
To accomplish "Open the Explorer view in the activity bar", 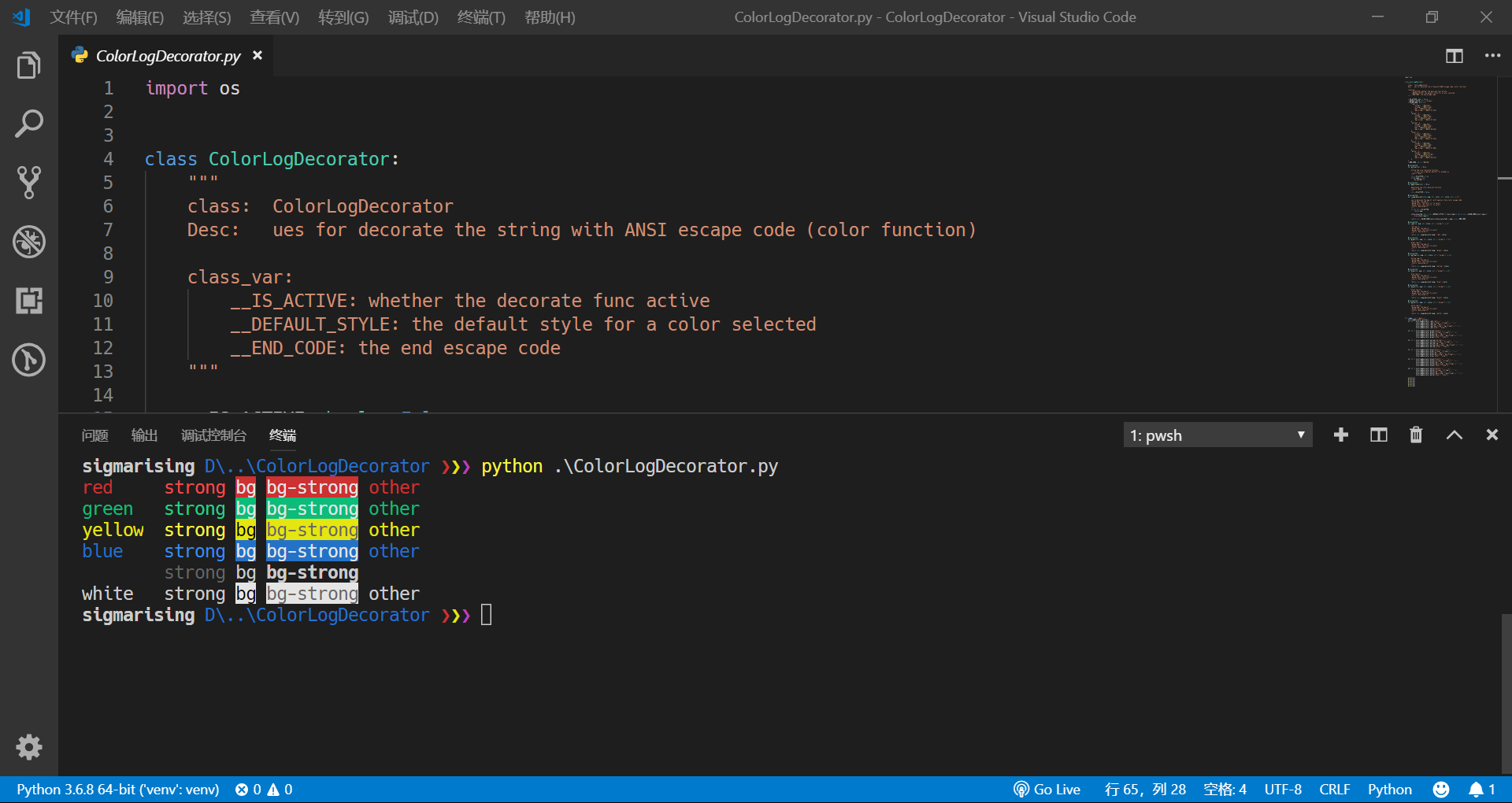I will pyautogui.click(x=28, y=65).
